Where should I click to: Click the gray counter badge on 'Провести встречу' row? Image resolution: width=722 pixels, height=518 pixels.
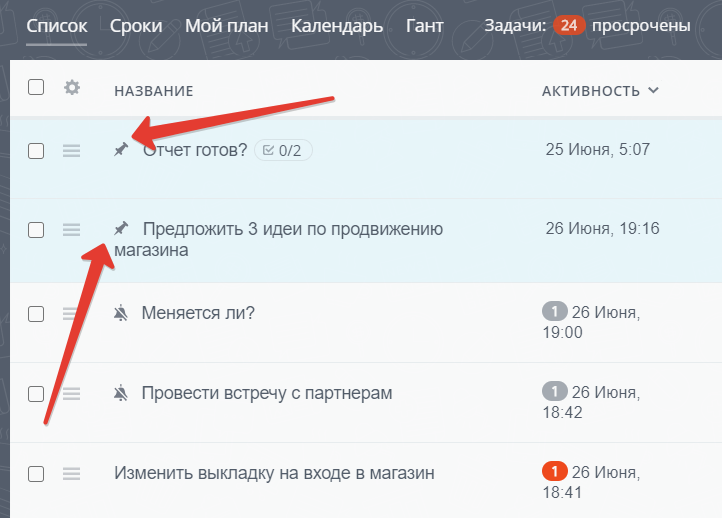pyautogui.click(x=554, y=391)
